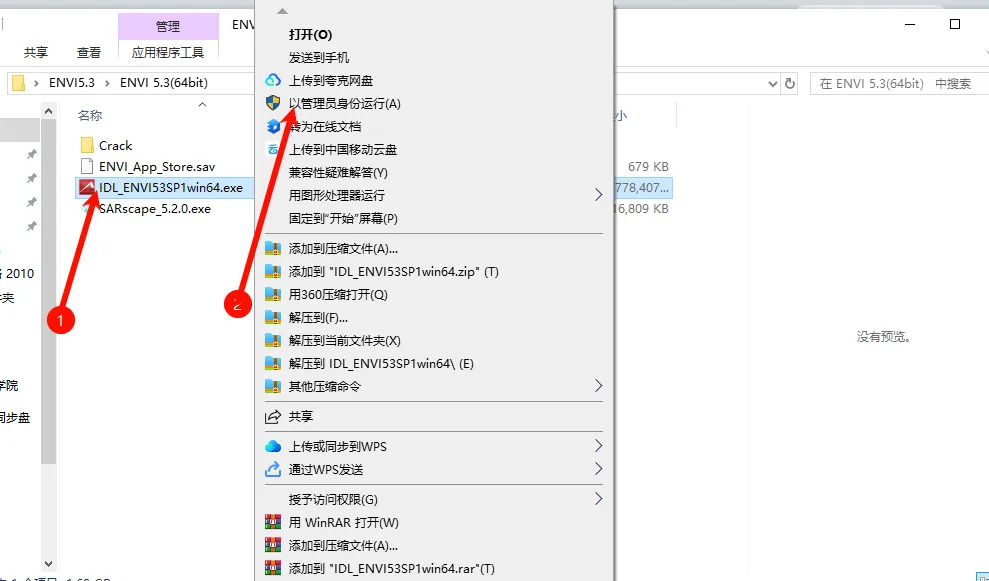Click the admin shield icon

(x=272, y=103)
